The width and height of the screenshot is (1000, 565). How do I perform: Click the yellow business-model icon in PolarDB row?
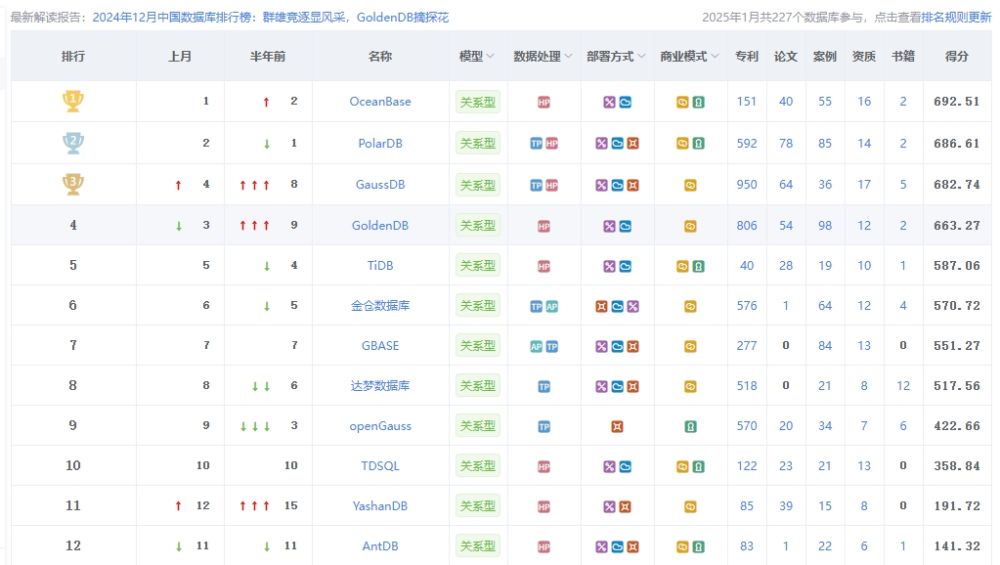[682, 143]
